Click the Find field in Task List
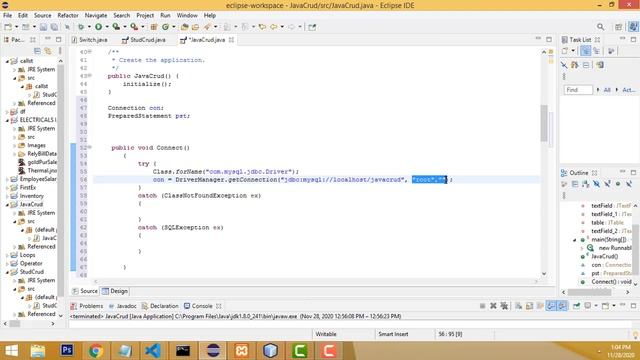Screen dimensions: 640x360 [x=578, y=90]
